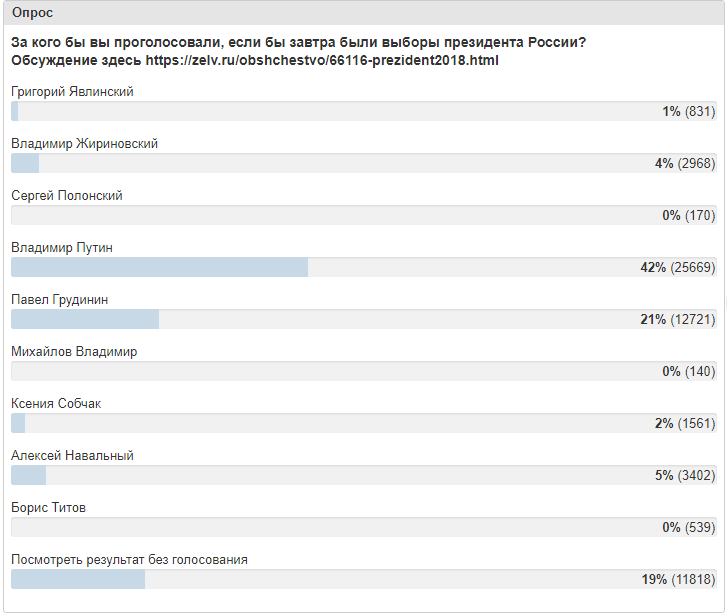Select the Ксения Собчак candidate label
The height and width of the screenshot is (614, 727).
(56, 404)
